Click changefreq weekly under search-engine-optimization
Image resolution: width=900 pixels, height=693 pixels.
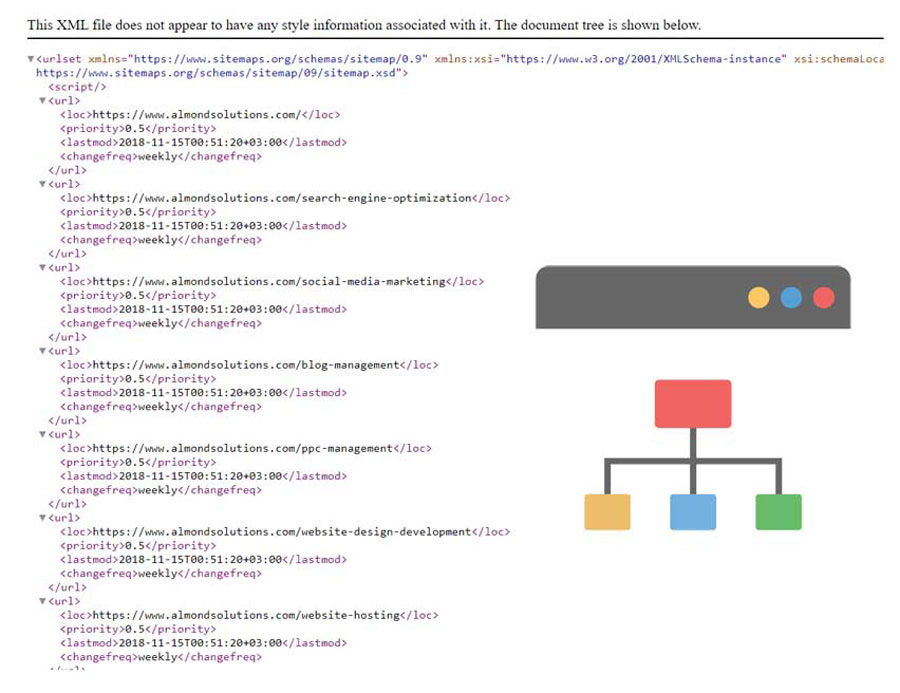161,239
